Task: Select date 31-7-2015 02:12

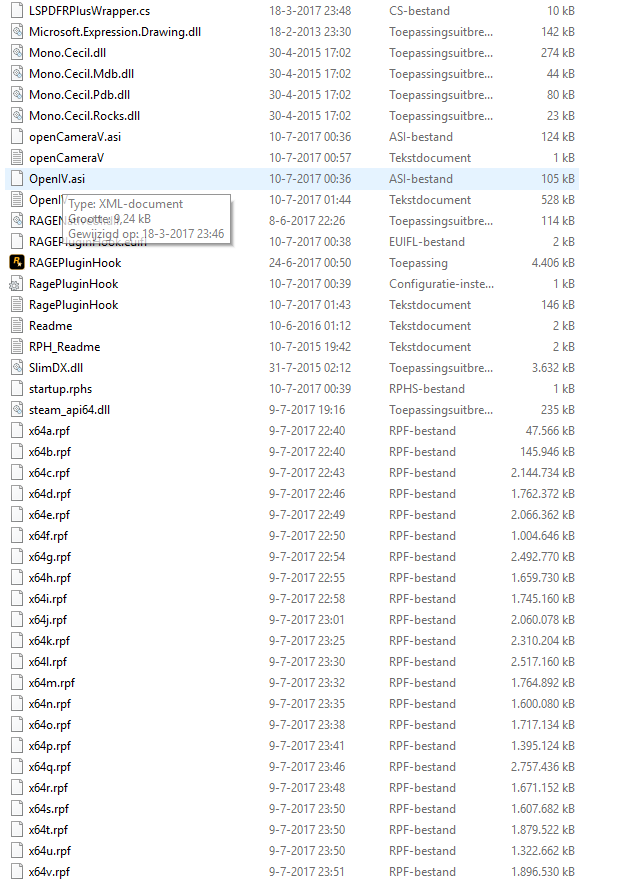Action: [x=310, y=368]
